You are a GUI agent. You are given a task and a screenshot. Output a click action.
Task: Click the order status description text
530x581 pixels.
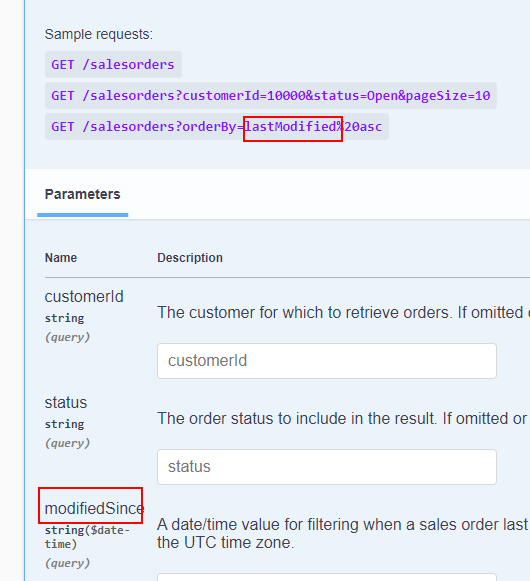343,419
